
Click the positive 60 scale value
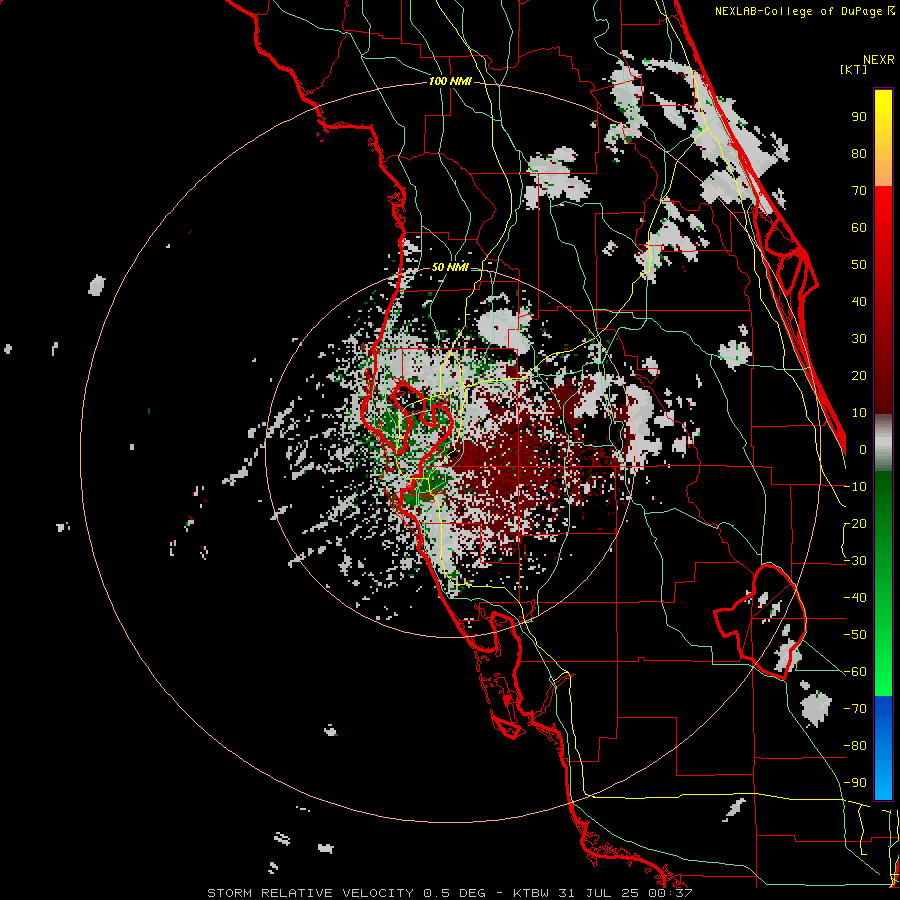(859, 227)
